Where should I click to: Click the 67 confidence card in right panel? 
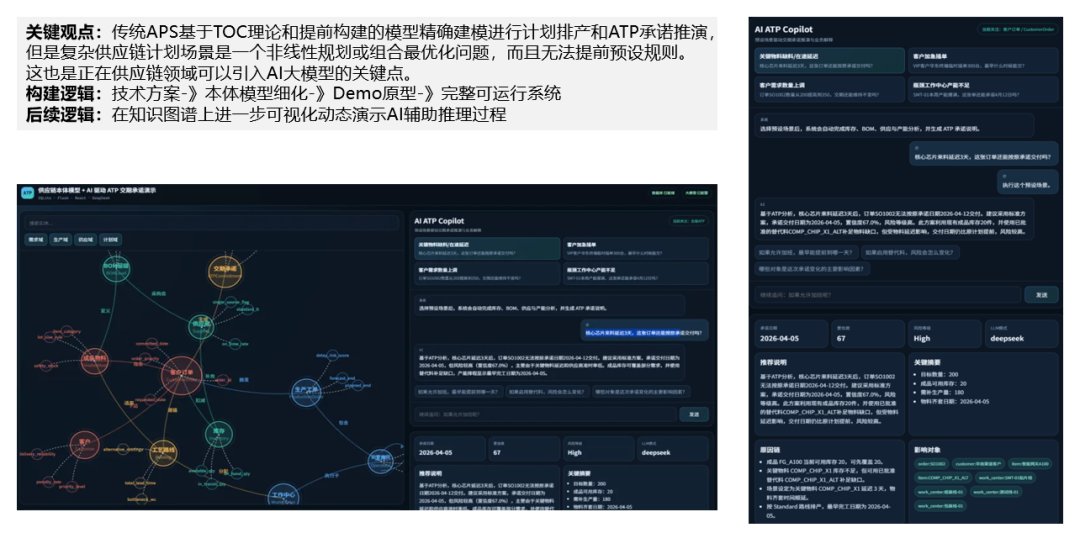coord(869,334)
